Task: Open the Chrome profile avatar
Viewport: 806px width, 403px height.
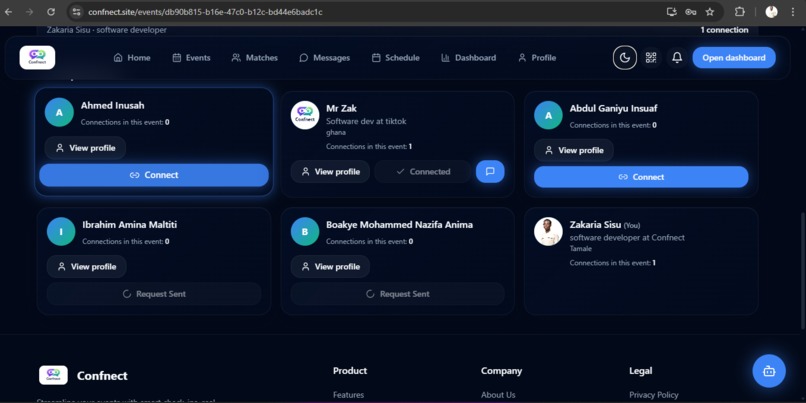Action: pyautogui.click(x=771, y=12)
